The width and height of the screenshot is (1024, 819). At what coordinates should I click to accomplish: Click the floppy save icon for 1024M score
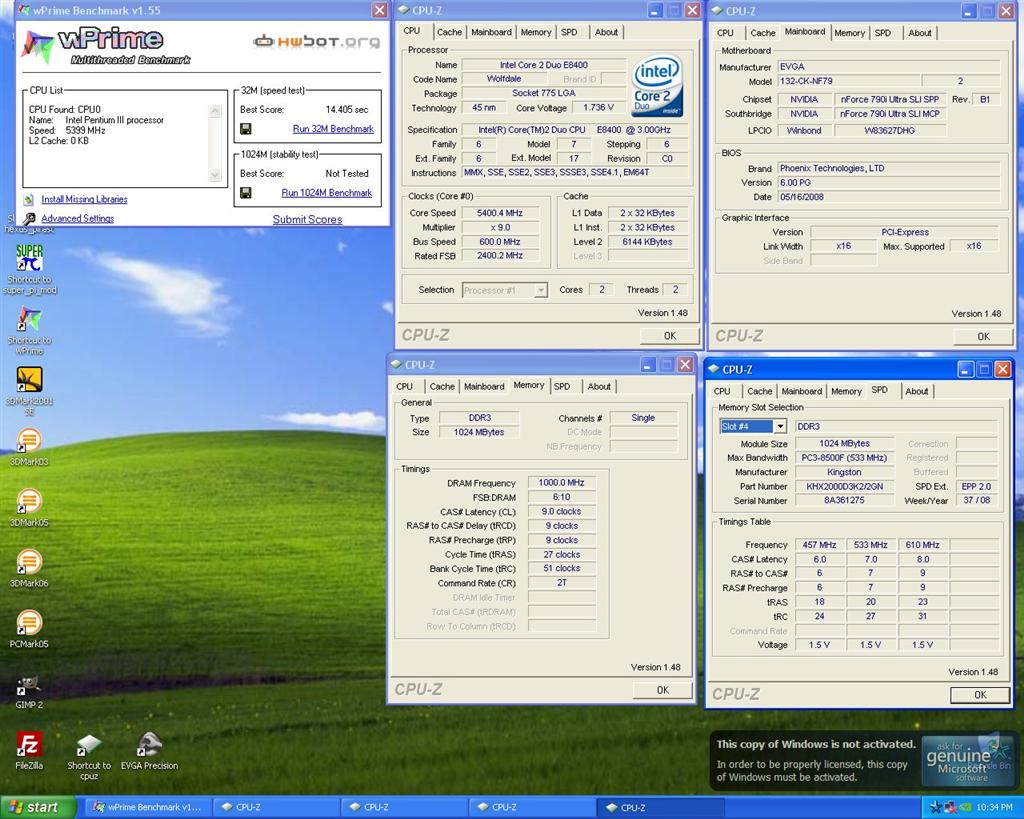pos(246,193)
